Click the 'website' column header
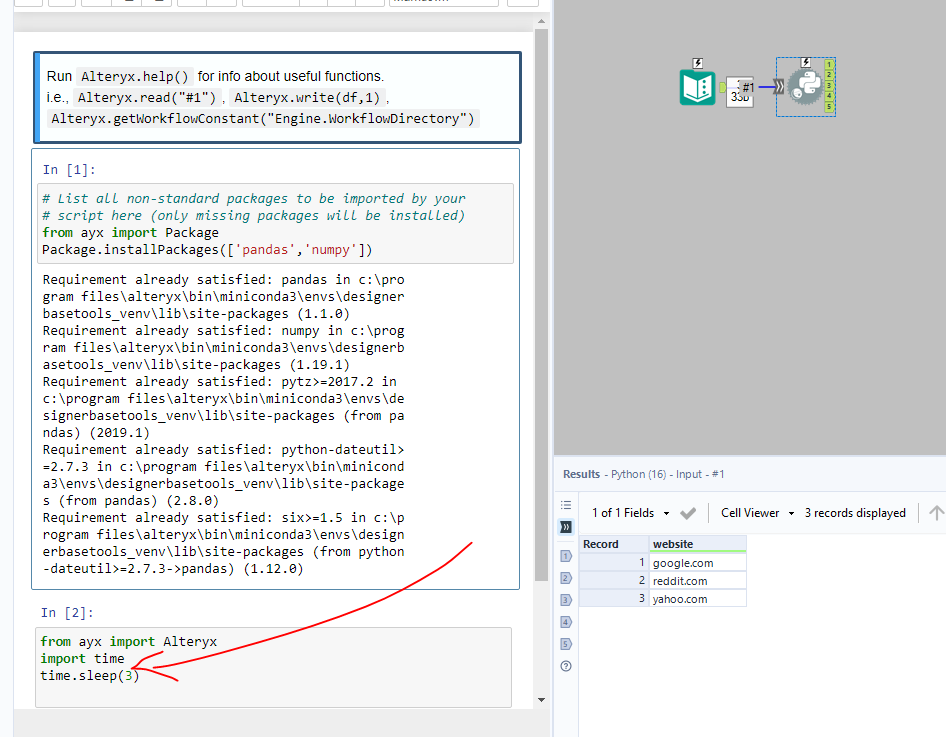Image resolution: width=946 pixels, height=737 pixels. [x=697, y=544]
